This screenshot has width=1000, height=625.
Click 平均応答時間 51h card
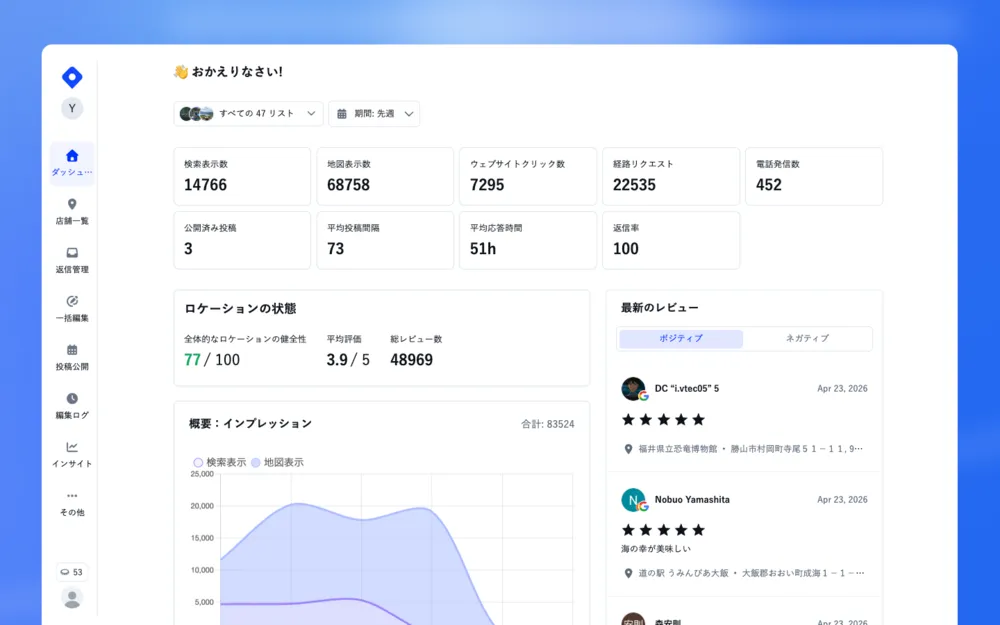pyautogui.click(x=528, y=240)
